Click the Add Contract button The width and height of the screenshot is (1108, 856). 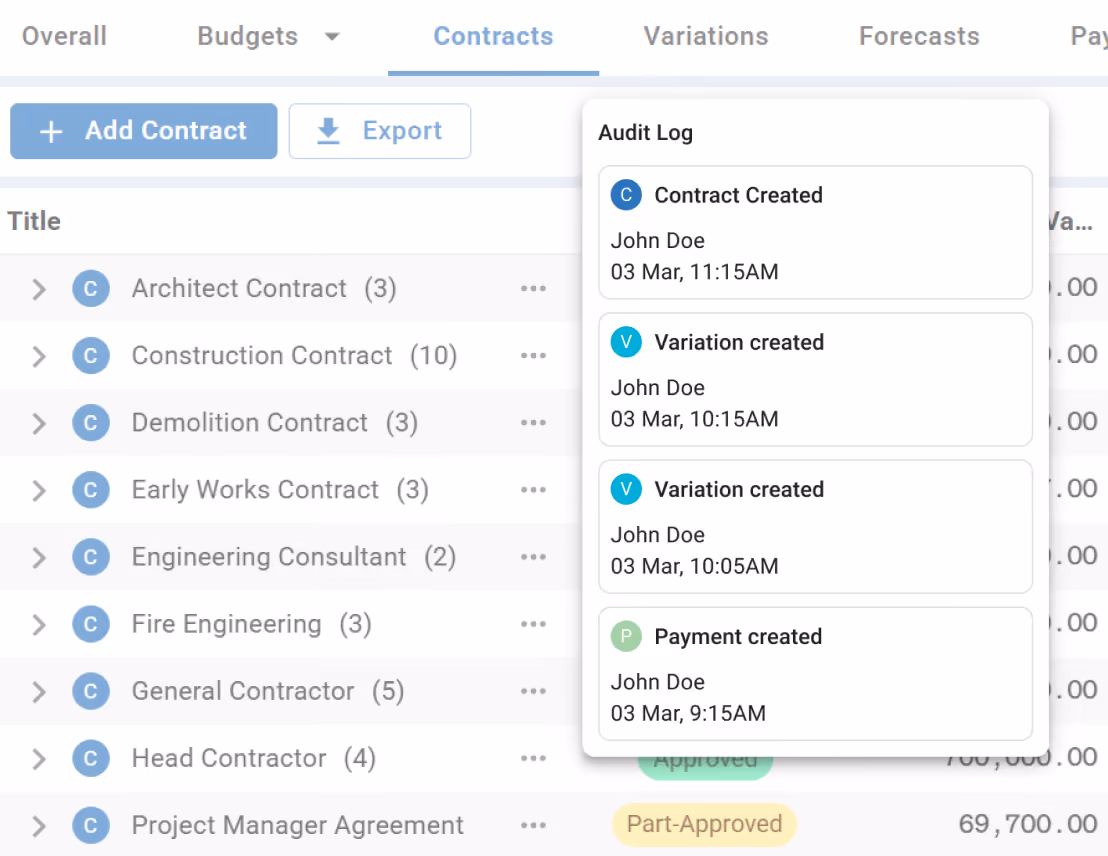pos(143,131)
